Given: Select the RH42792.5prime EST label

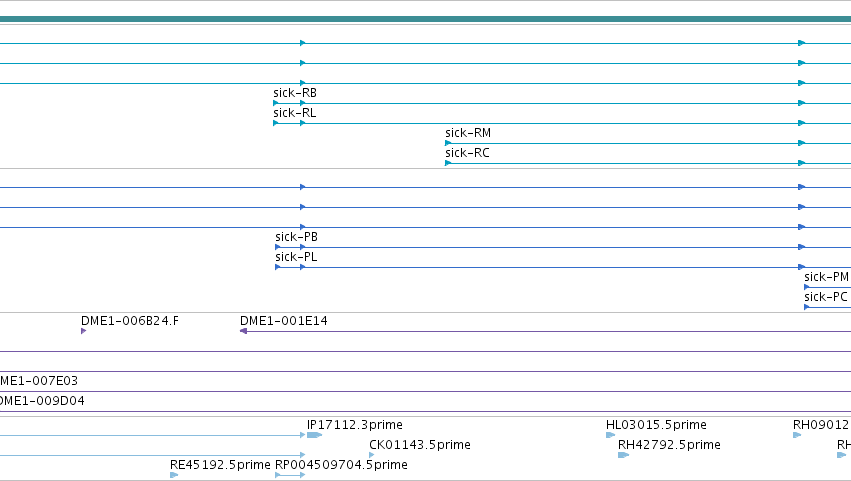Looking at the screenshot, I should pos(669,445).
